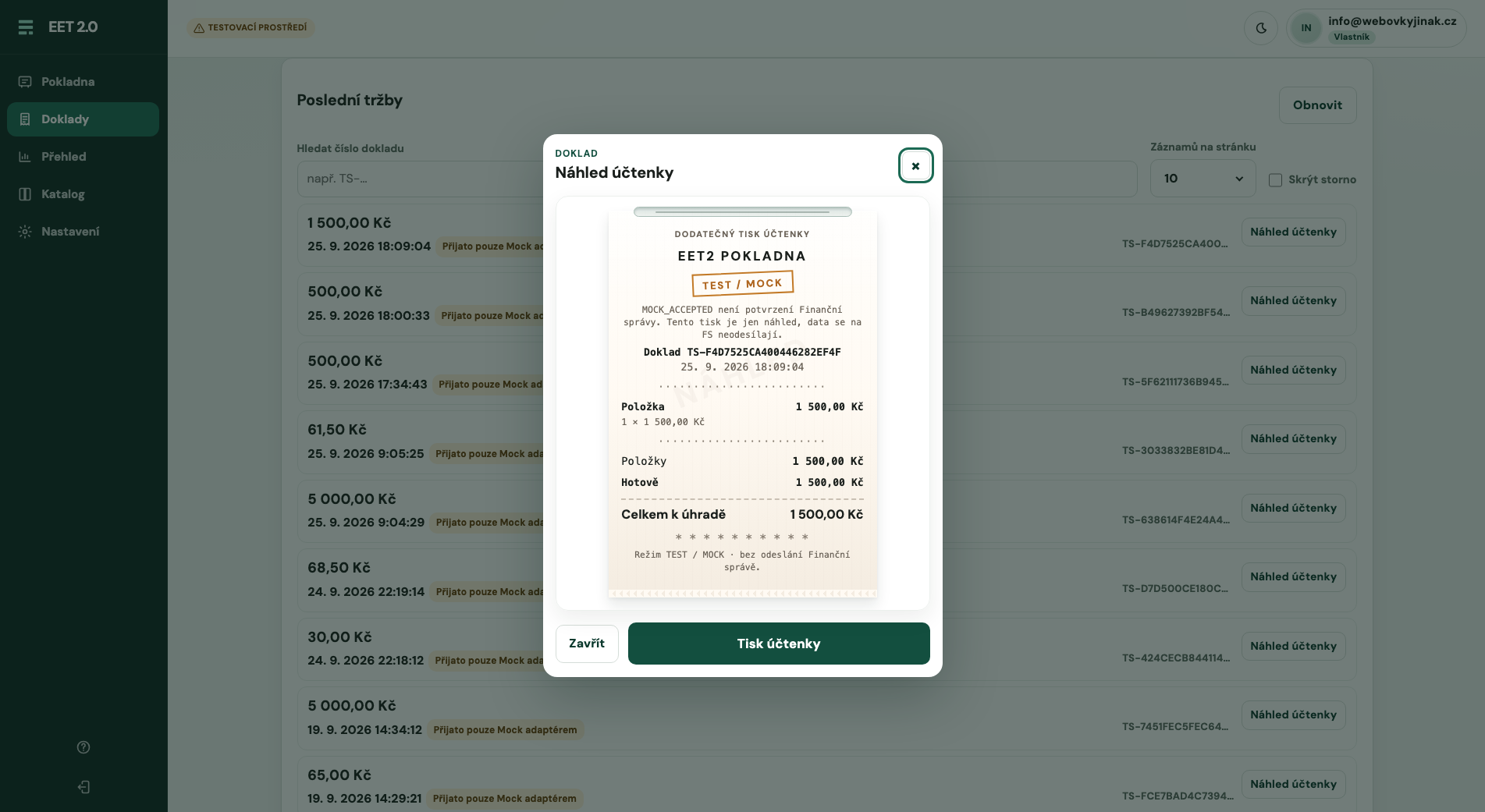The image size is (1485, 812).
Task: Click Celkem k úhradě total line
Action: point(742,514)
